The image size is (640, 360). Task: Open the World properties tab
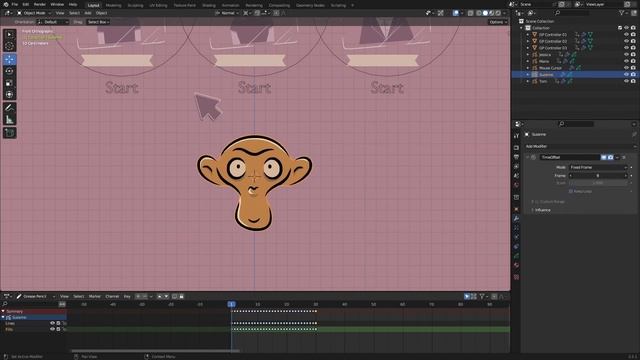pyautogui.click(x=516, y=185)
